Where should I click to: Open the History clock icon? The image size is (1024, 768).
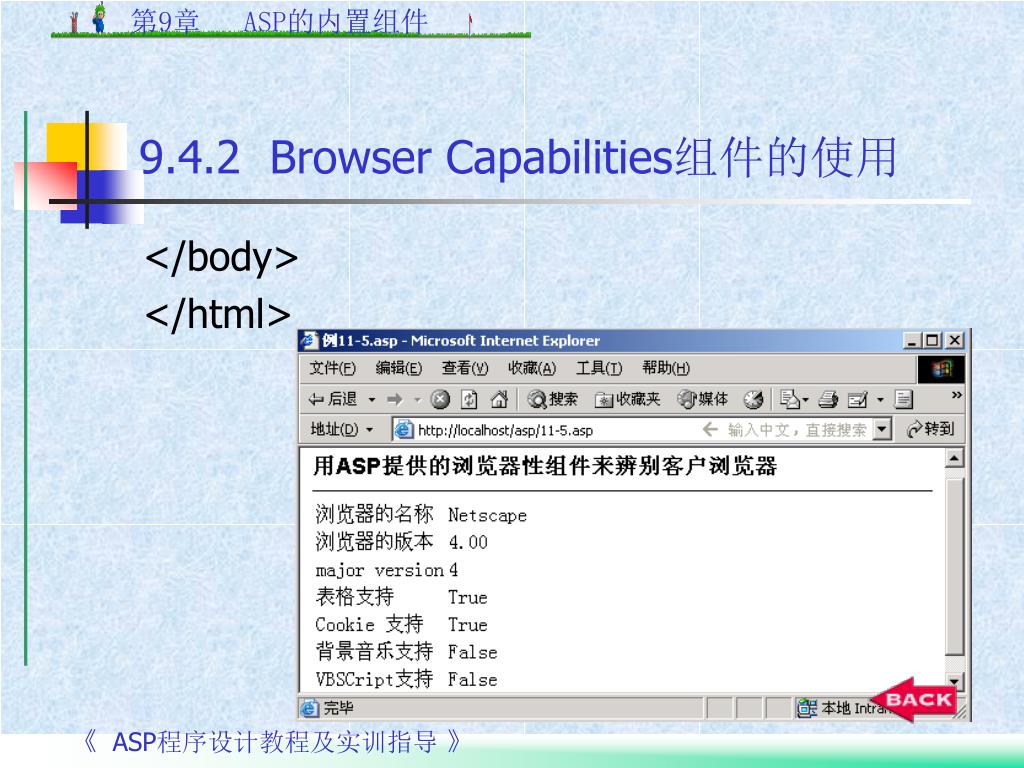point(754,399)
